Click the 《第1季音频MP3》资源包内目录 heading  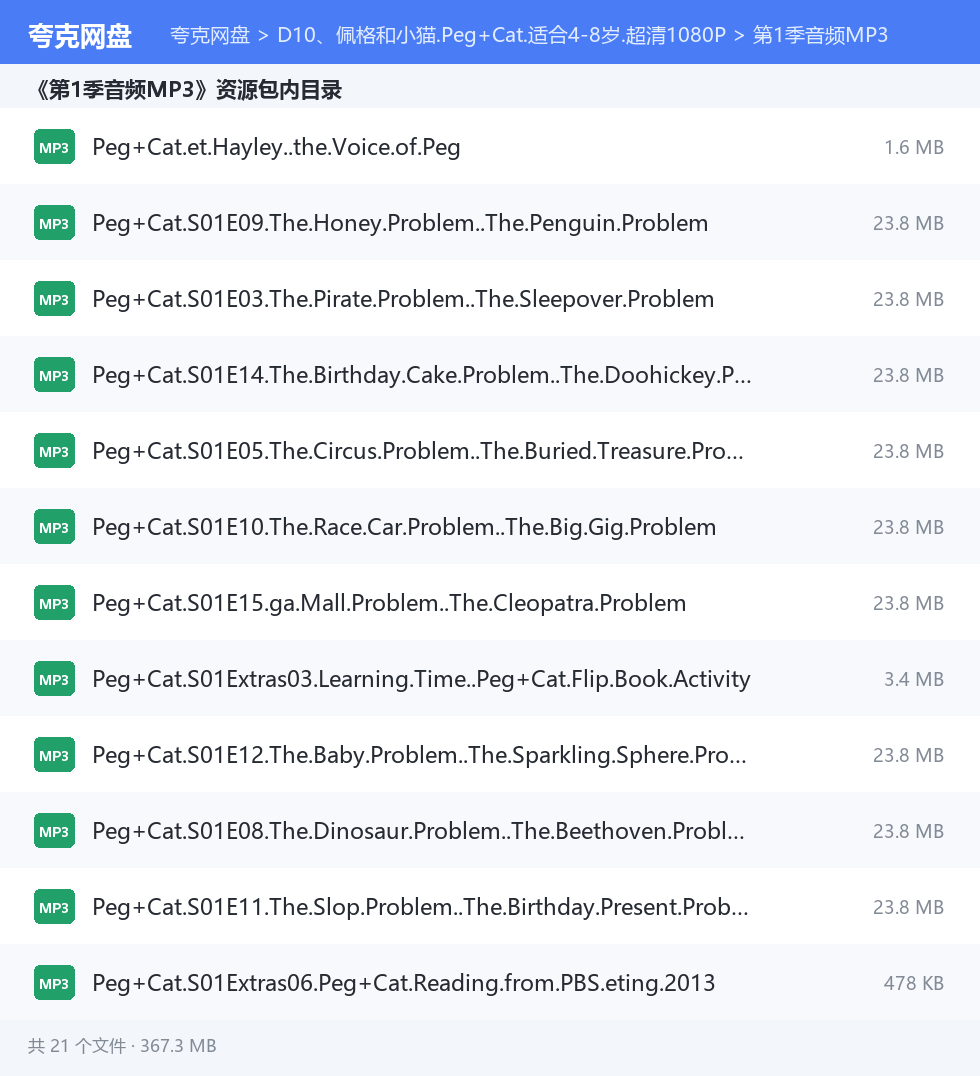[x=189, y=89]
